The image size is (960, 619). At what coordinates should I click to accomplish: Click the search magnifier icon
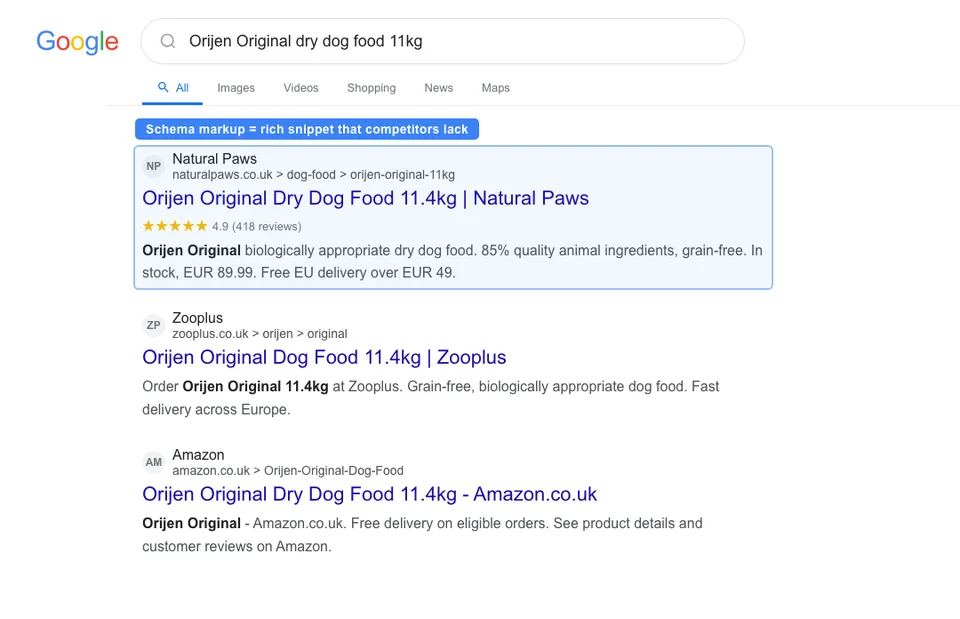[x=167, y=41]
